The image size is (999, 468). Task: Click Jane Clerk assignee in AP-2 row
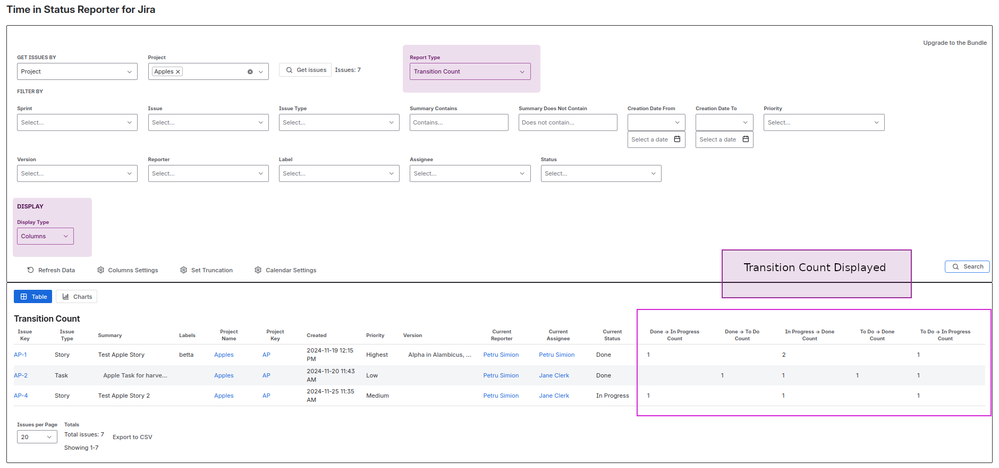(x=554, y=375)
